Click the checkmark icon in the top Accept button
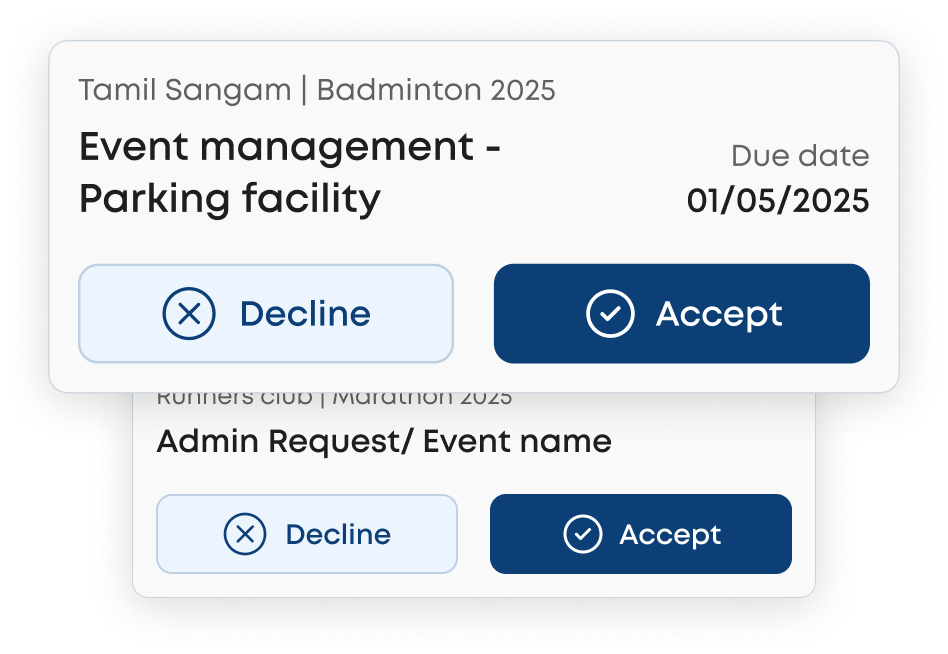948x654 pixels. (610, 314)
